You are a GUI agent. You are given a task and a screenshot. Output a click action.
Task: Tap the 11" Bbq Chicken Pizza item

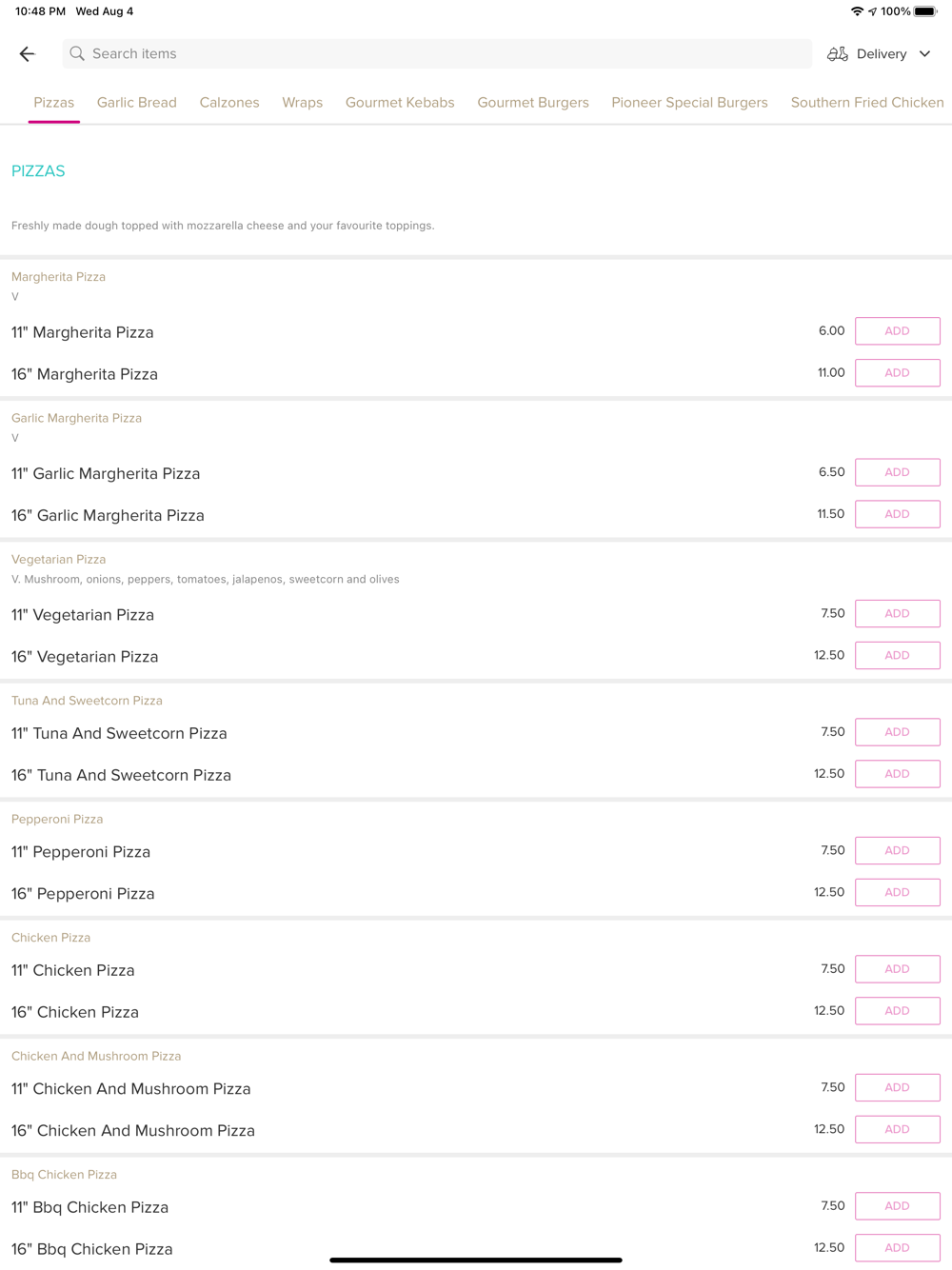pyautogui.click(x=90, y=1207)
